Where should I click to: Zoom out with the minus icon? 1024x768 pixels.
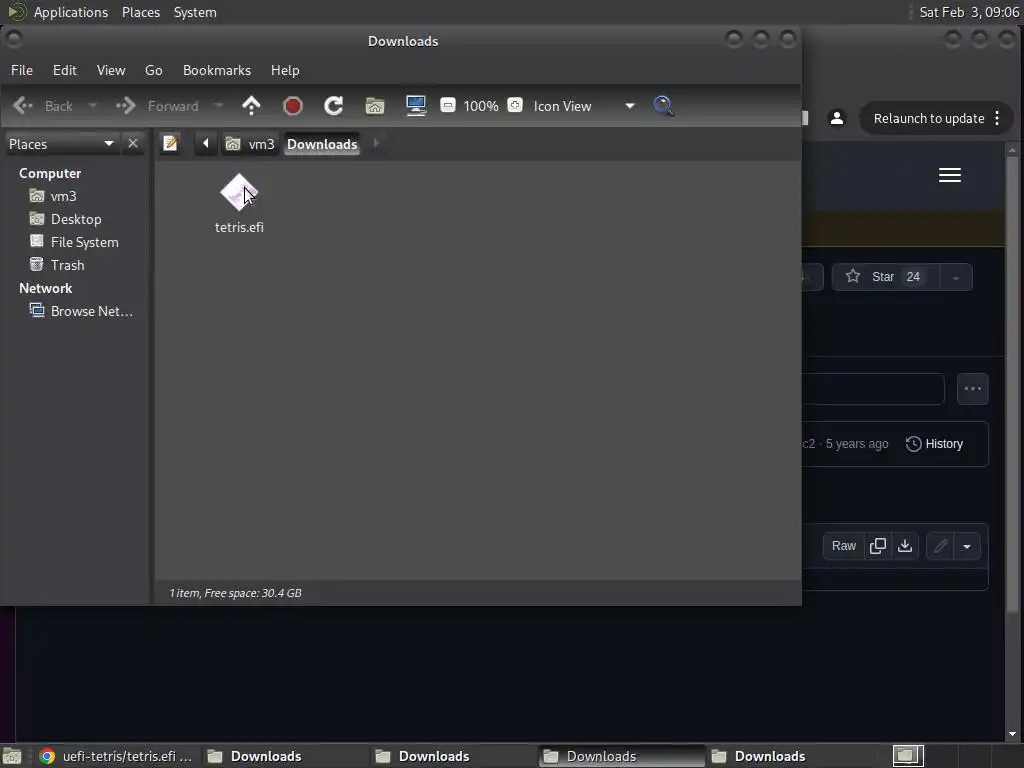(x=448, y=105)
